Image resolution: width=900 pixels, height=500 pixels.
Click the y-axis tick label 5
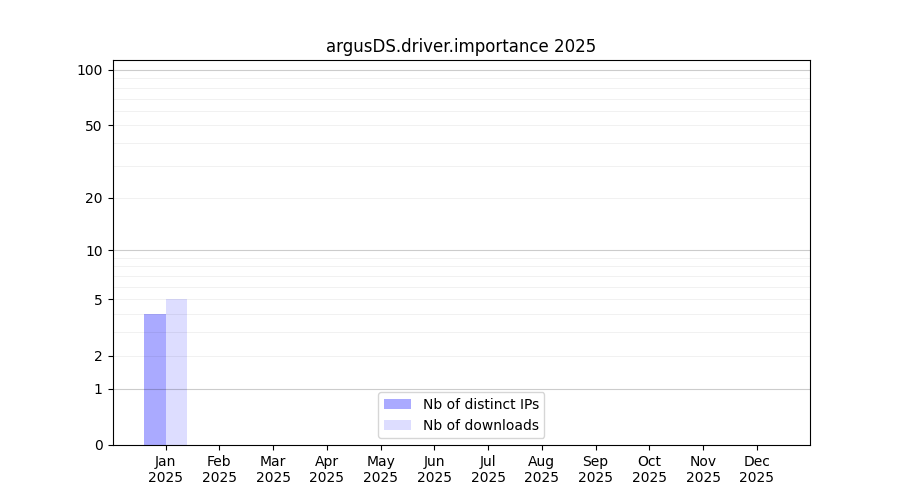[98, 300]
